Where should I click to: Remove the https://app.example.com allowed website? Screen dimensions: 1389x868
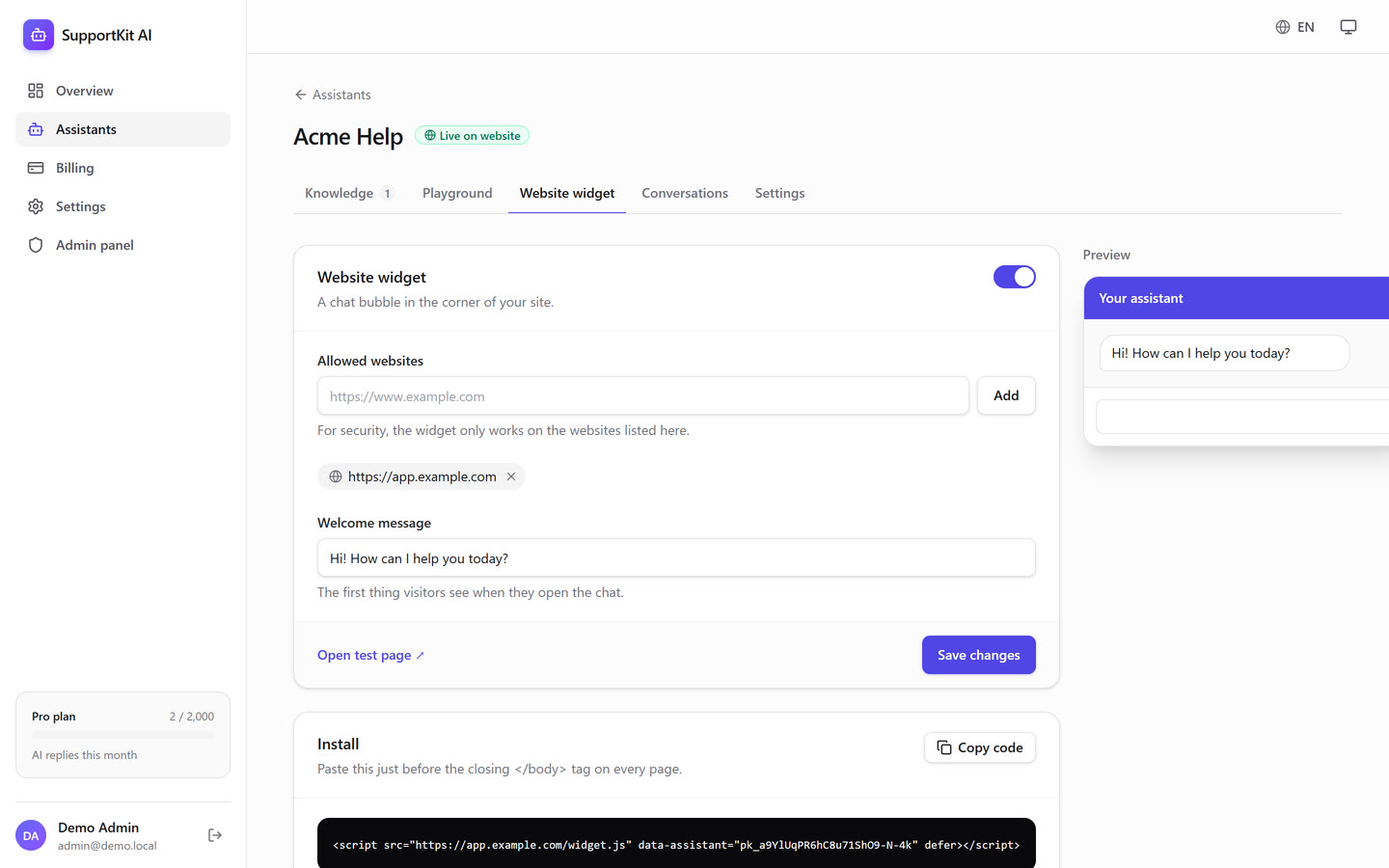click(511, 476)
